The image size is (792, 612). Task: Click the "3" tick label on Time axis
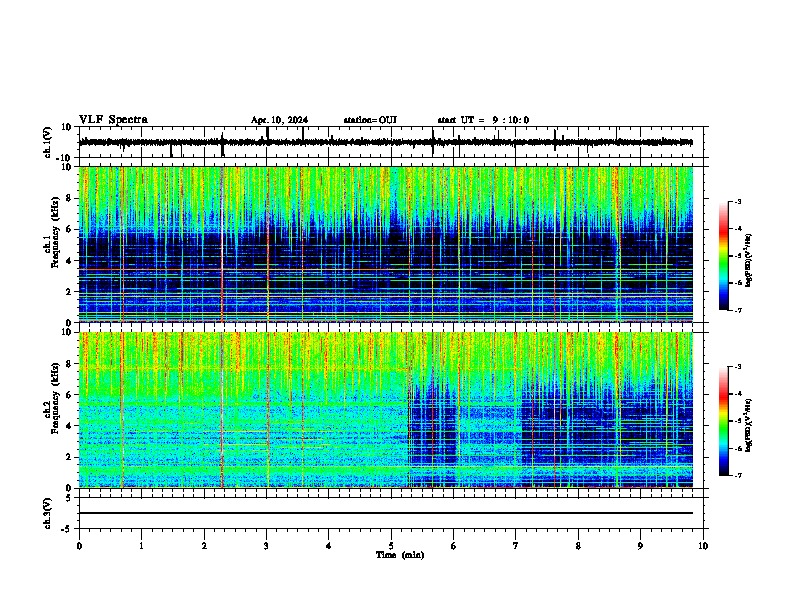tap(266, 546)
